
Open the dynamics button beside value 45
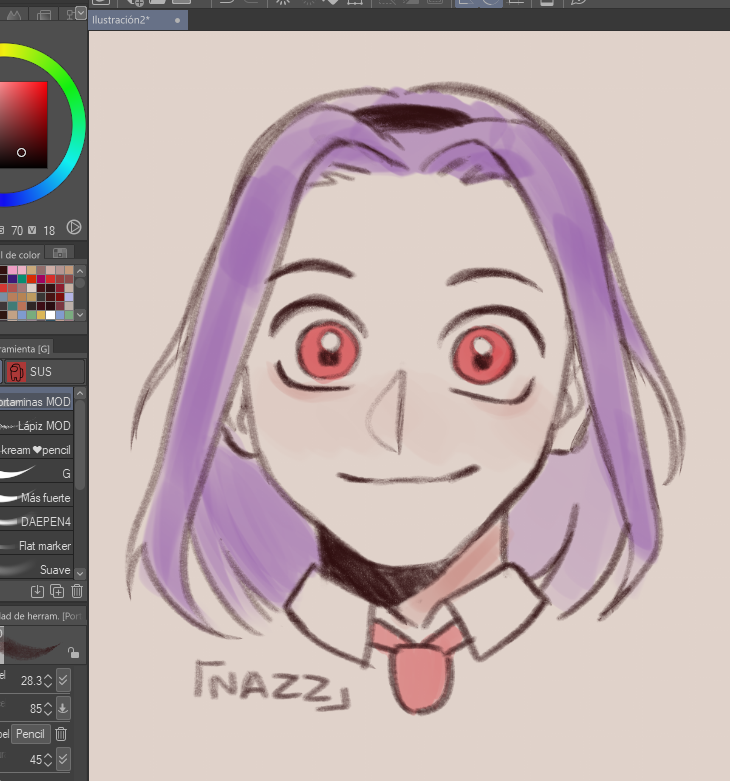(x=63, y=760)
